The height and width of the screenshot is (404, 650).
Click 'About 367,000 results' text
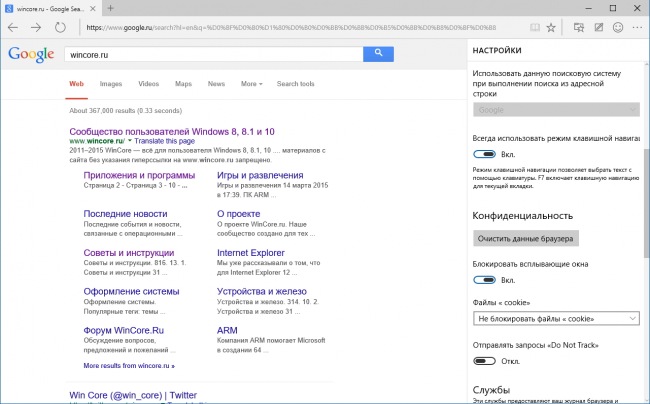[x=126, y=111]
